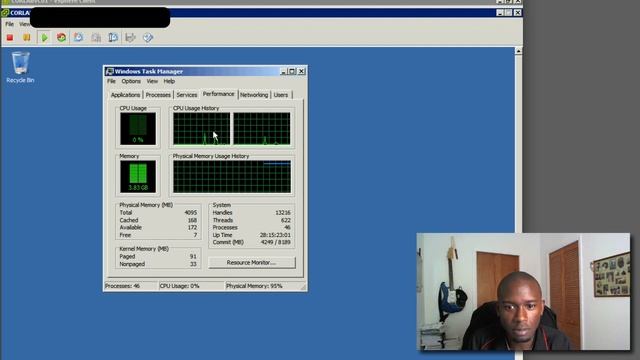Open Help menu in Task Manager
640x360 pixels.
[x=169, y=81]
